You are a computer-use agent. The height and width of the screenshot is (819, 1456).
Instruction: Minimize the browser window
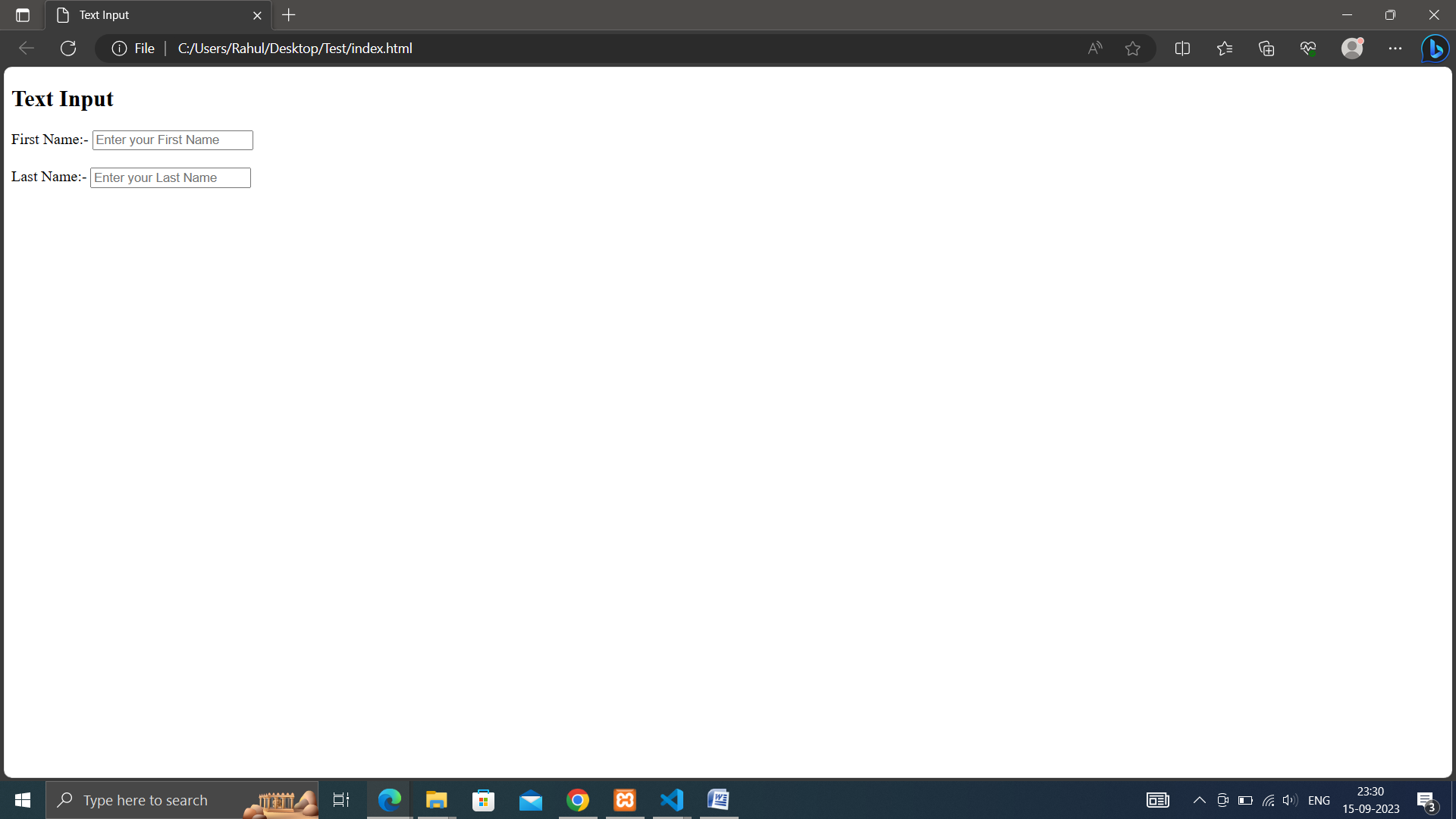click(1348, 15)
